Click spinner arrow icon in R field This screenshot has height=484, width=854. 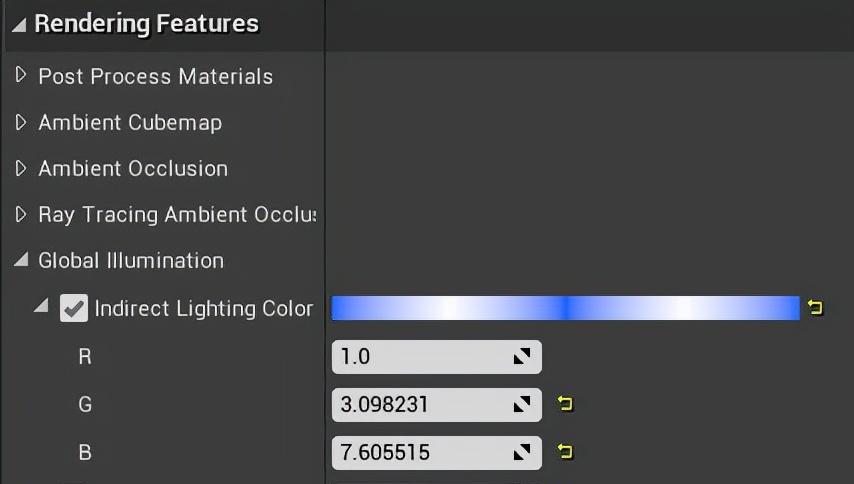click(x=522, y=357)
